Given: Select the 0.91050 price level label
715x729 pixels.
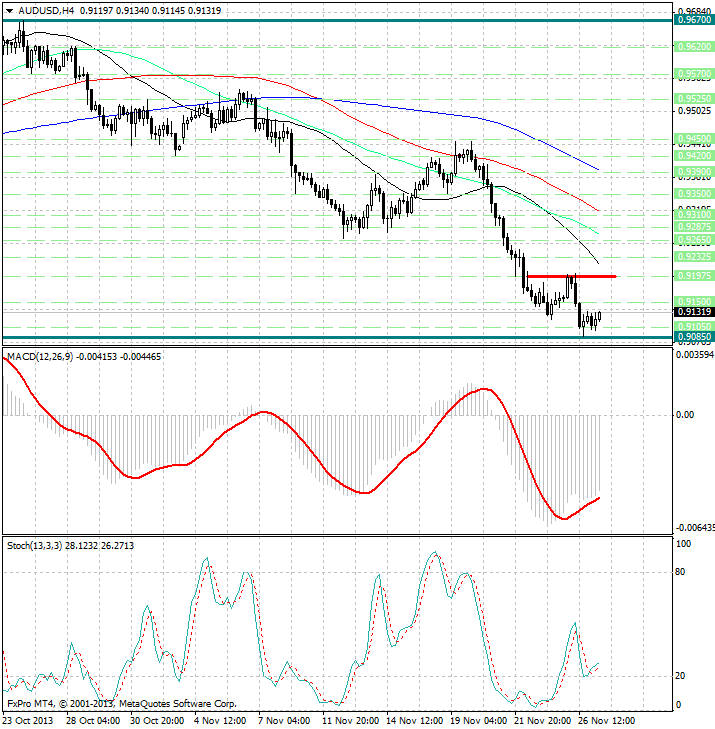Looking at the screenshot, I should point(694,326).
